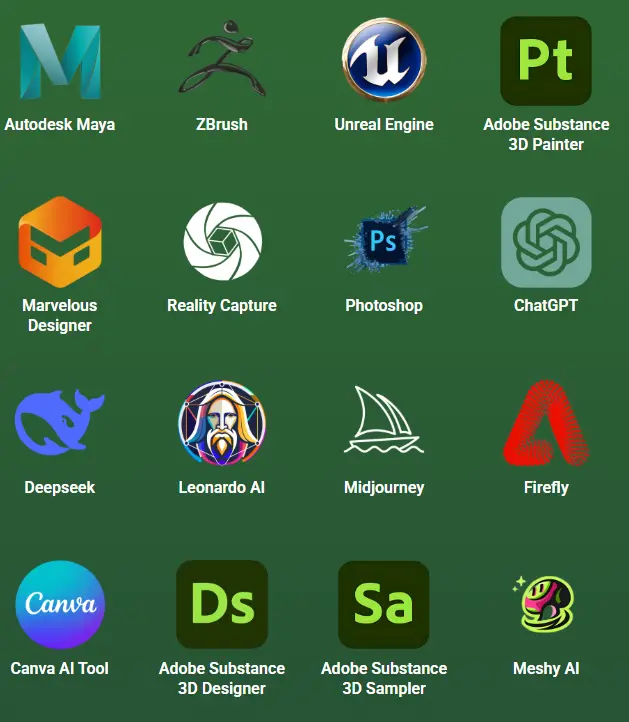Click the "Reality Capture" text label
The height and width of the screenshot is (722, 629).
(x=222, y=305)
